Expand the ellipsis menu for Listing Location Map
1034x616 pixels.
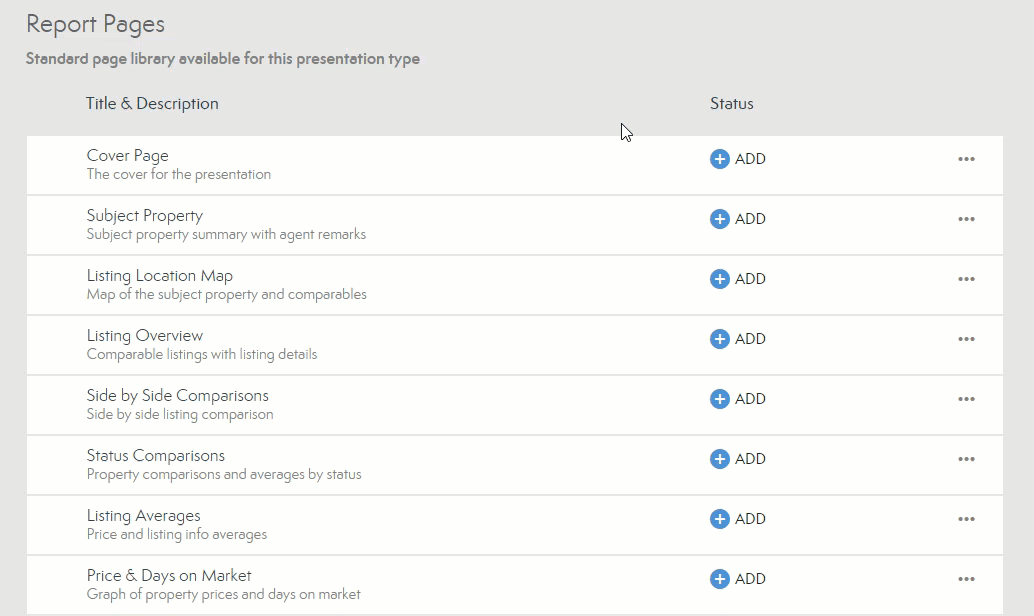966,279
